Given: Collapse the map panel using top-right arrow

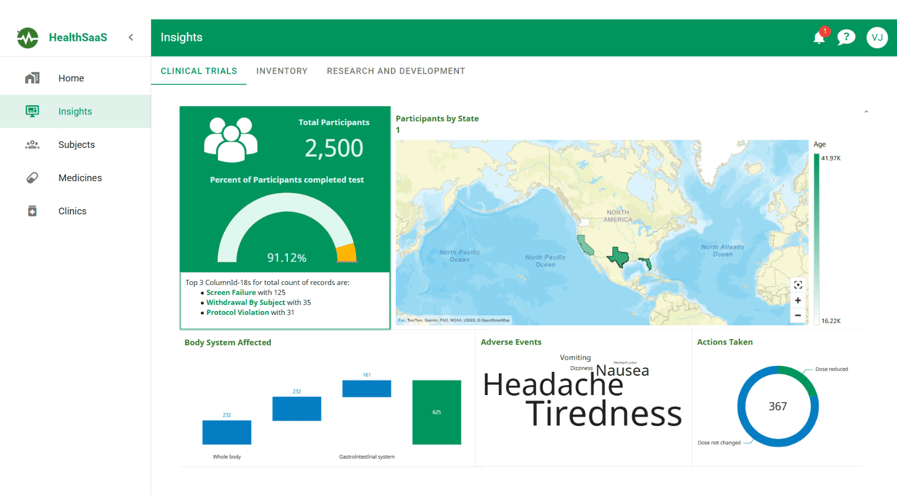Looking at the screenshot, I should (866, 112).
